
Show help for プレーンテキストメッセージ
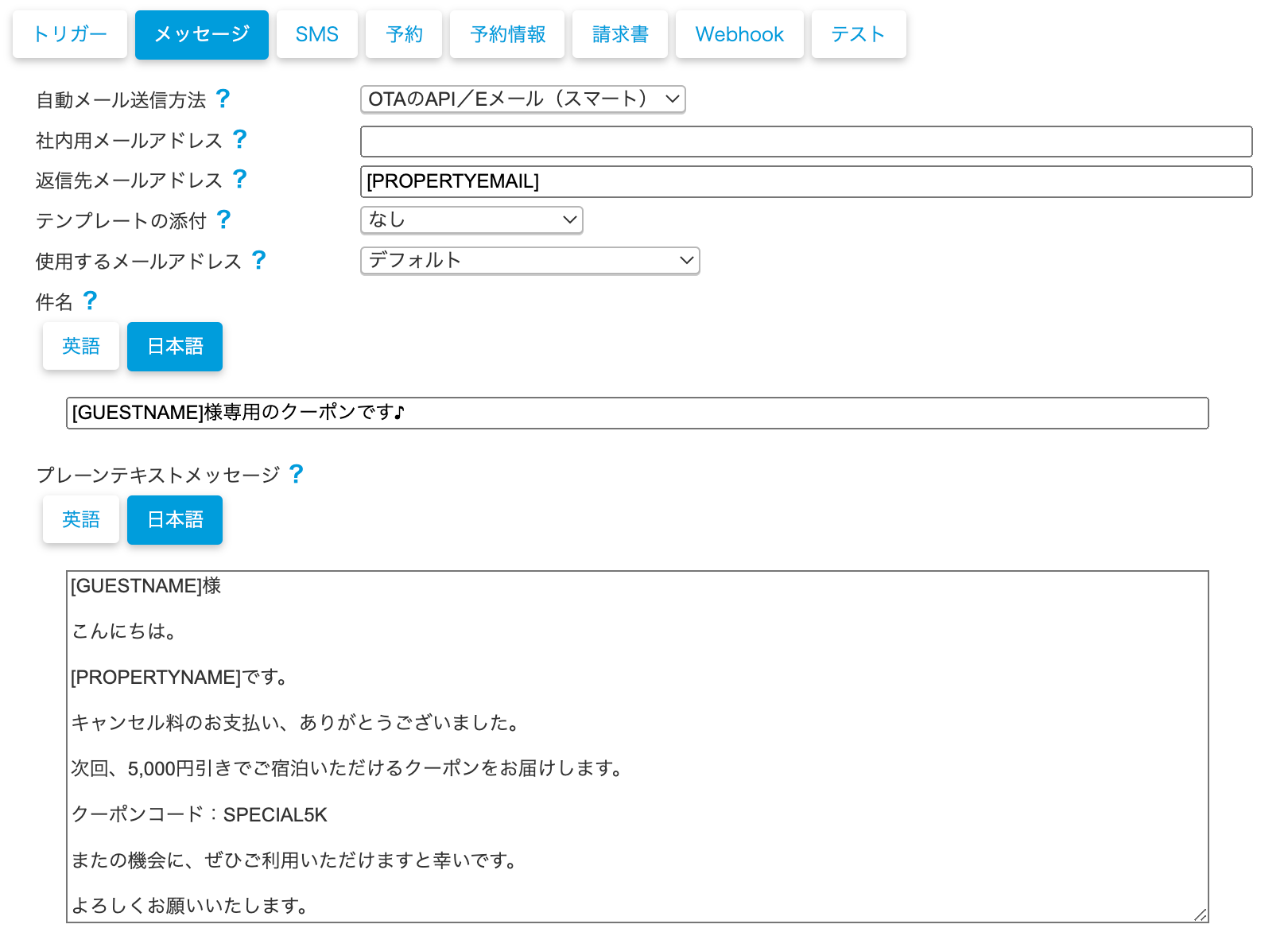pos(296,474)
